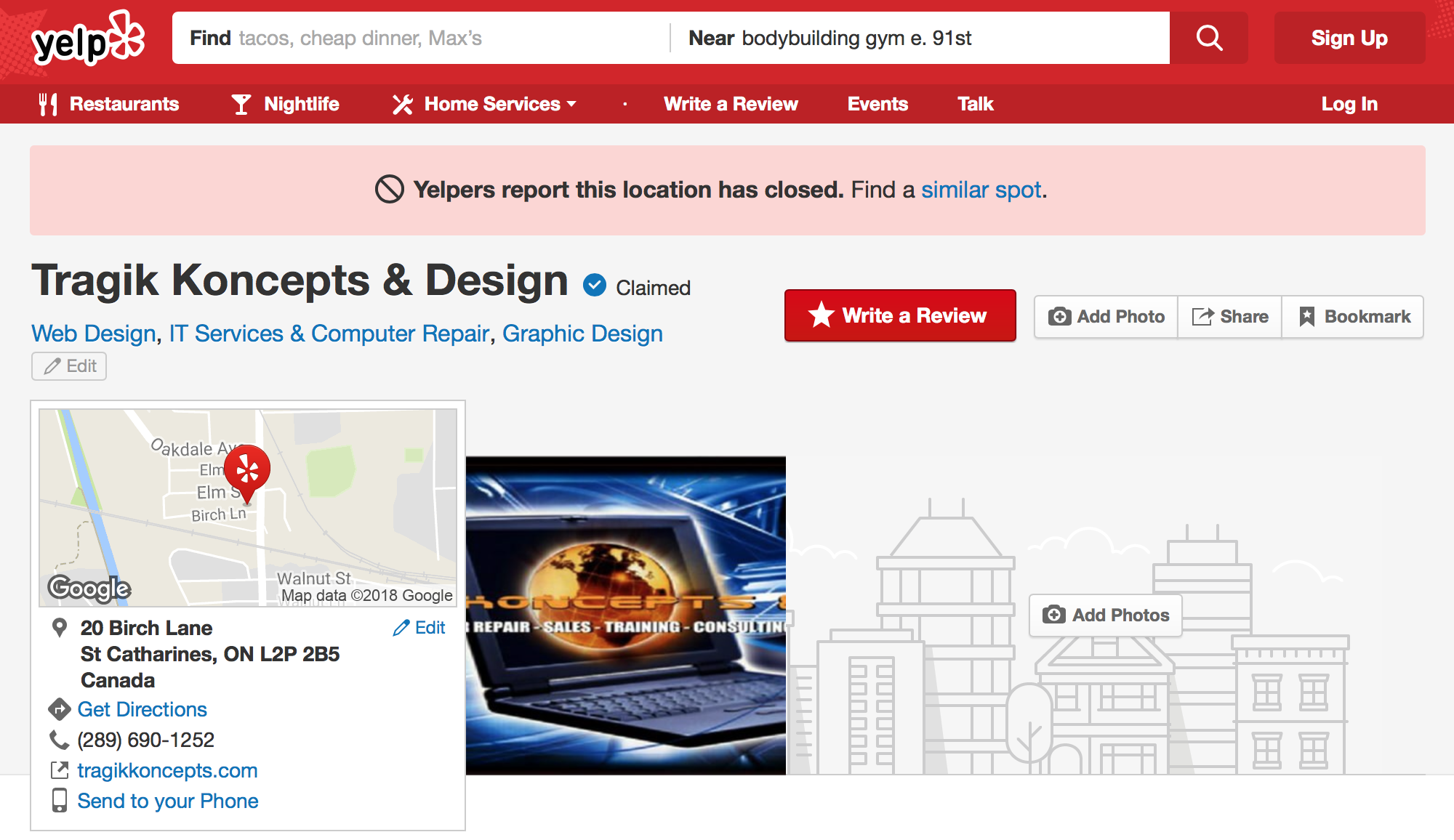This screenshot has height=840, width=1454.
Task: Select Write a Review in the navigation bar
Action: 731,104
